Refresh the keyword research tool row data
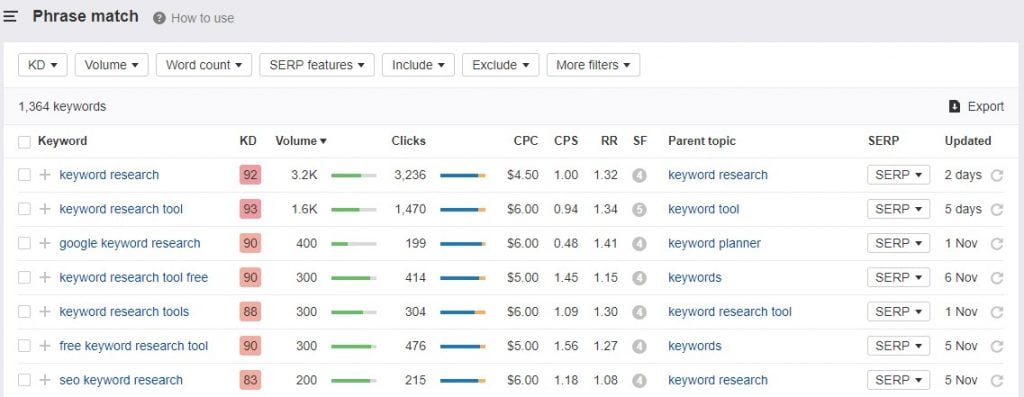1024x397 pixels. click(x=997, y=209)
